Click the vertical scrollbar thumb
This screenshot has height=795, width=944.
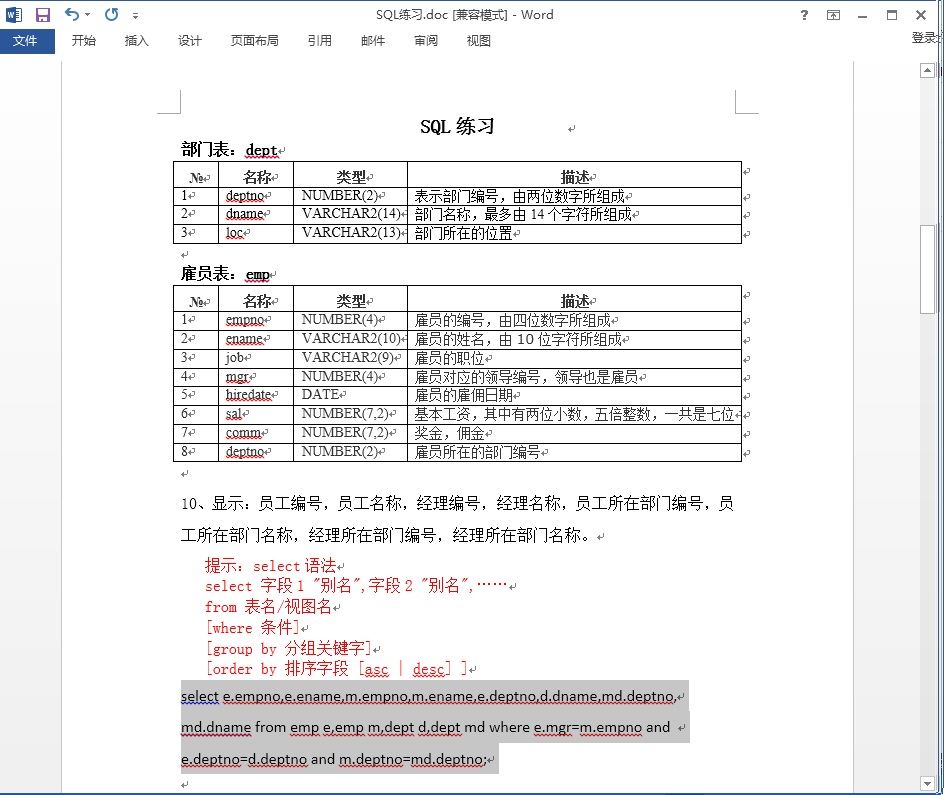coord(927,269)
